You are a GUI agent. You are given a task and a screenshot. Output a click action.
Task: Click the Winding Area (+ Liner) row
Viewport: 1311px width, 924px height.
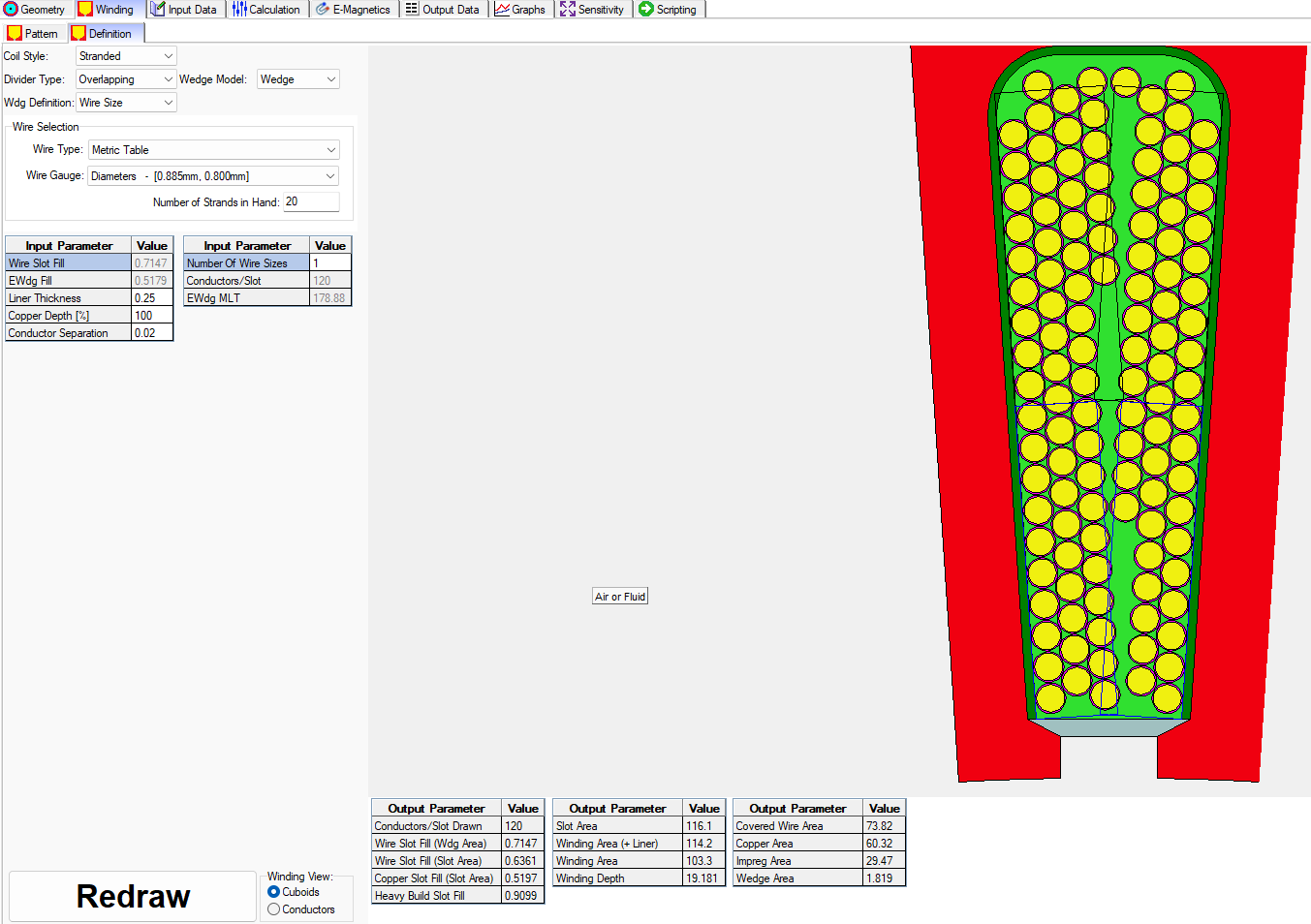coord(639,844)
